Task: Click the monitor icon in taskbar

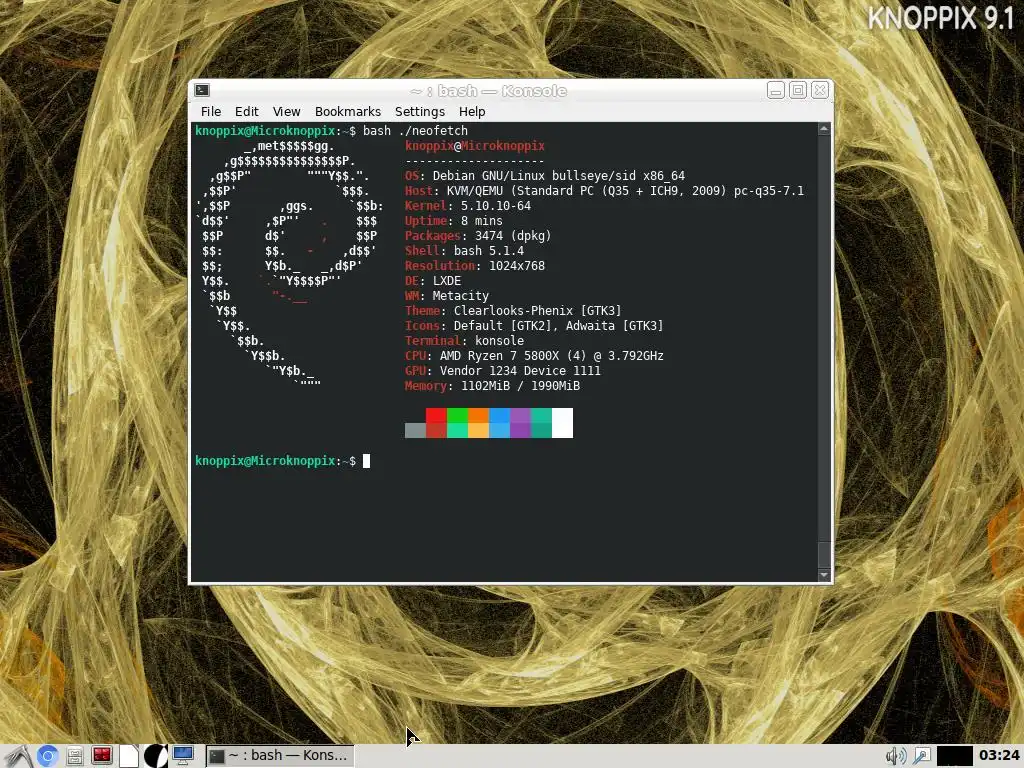Action: [x=183, y=756]
